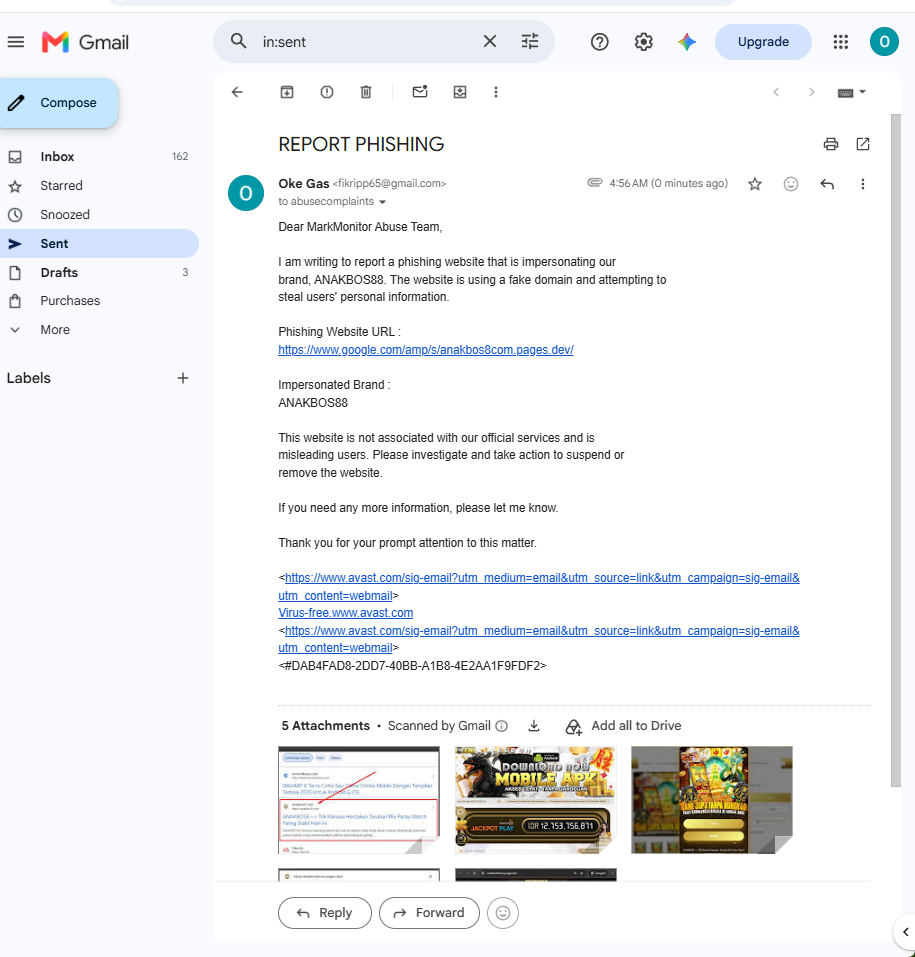
Task: Report this email as spam
Action: 327,92
